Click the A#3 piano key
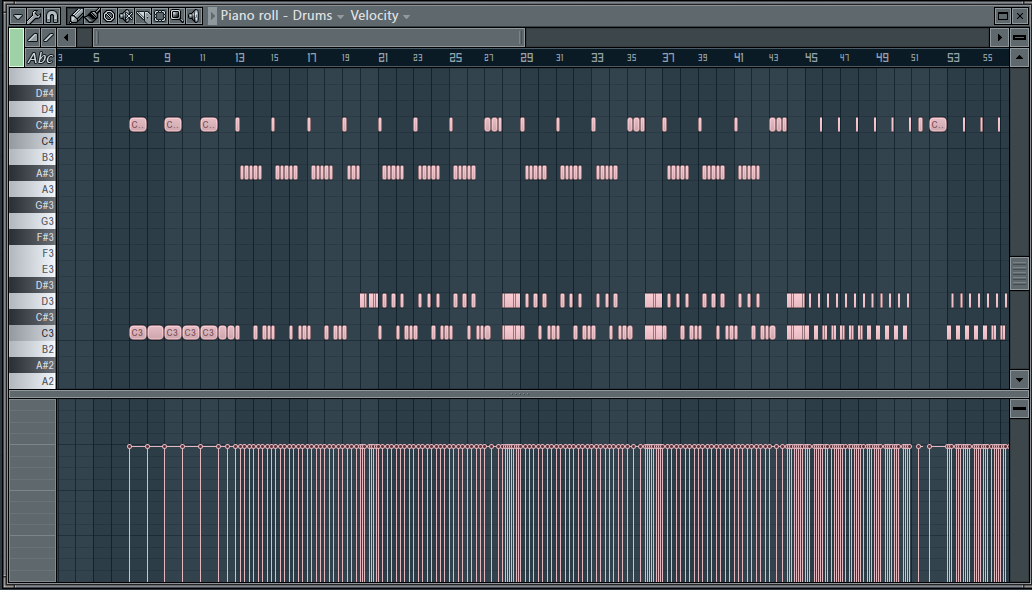Screen dimensions: 1032x590 pos(32,173)
